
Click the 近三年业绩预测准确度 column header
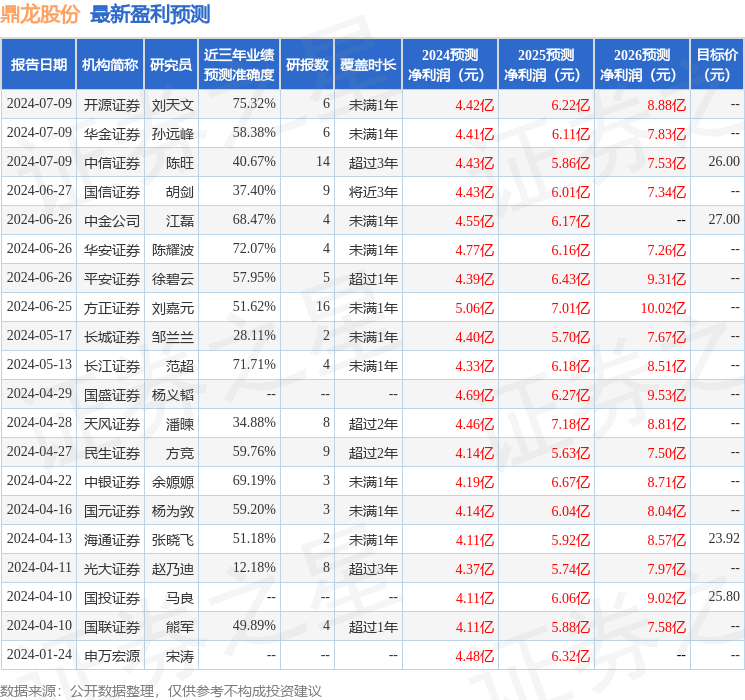coord(238,65)
